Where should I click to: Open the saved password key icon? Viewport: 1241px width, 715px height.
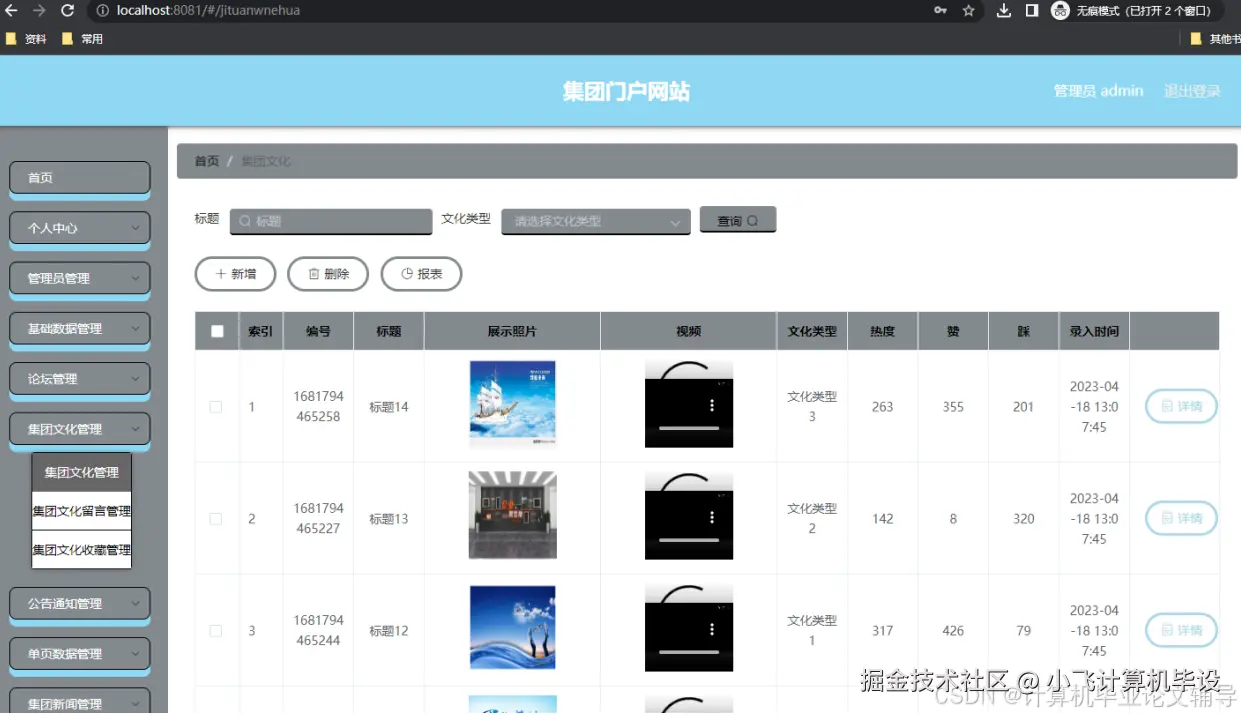(940, 10)
